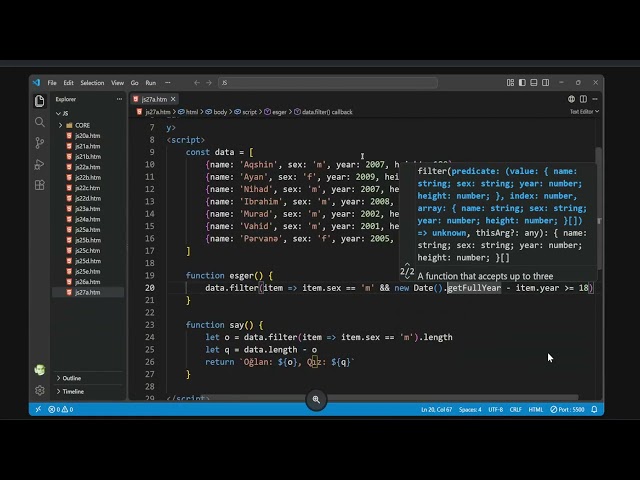Click the command center search box
The image size is (640, 480).
click(328, 83)
